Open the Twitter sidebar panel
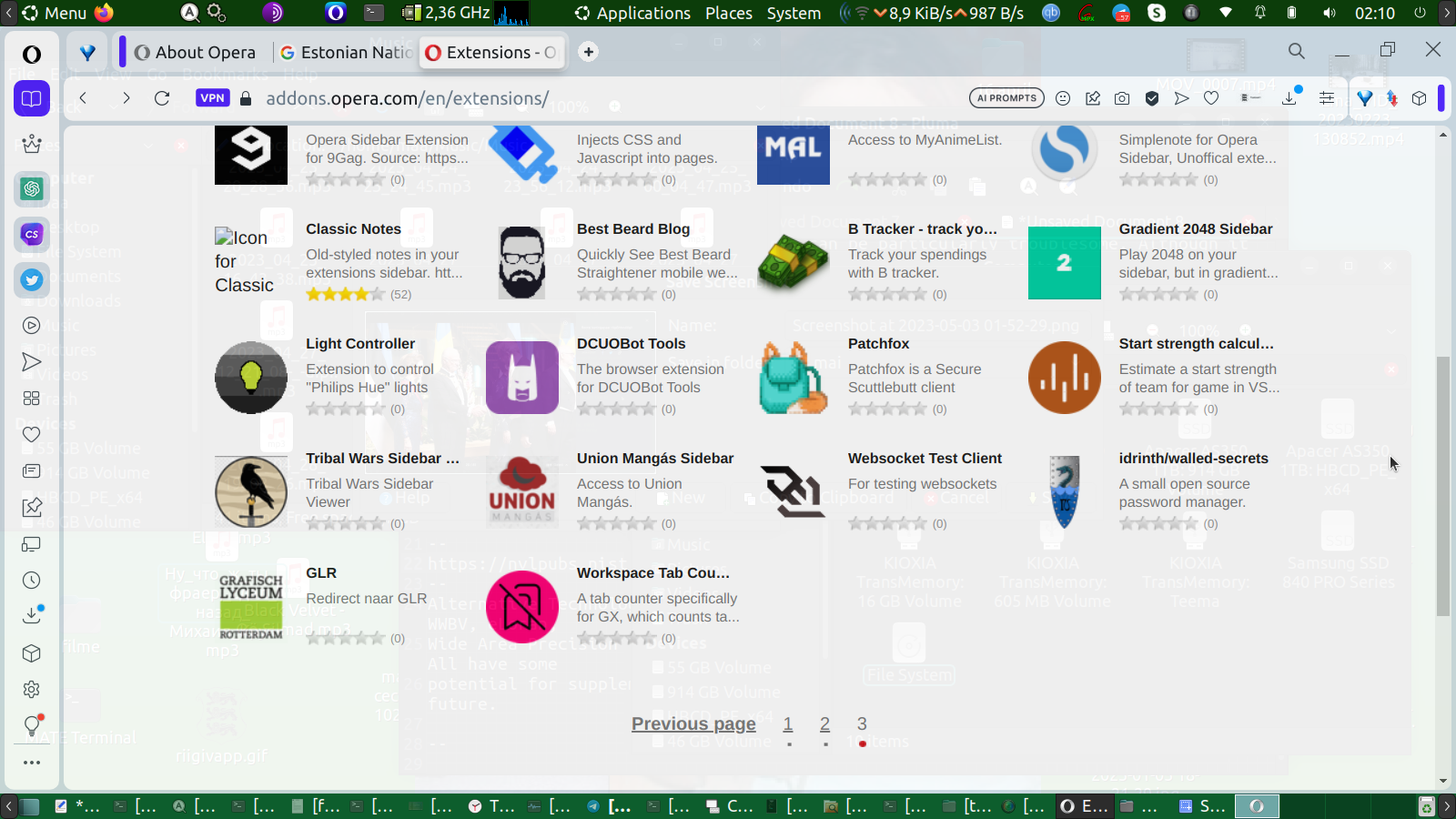 tap(32, 279)
